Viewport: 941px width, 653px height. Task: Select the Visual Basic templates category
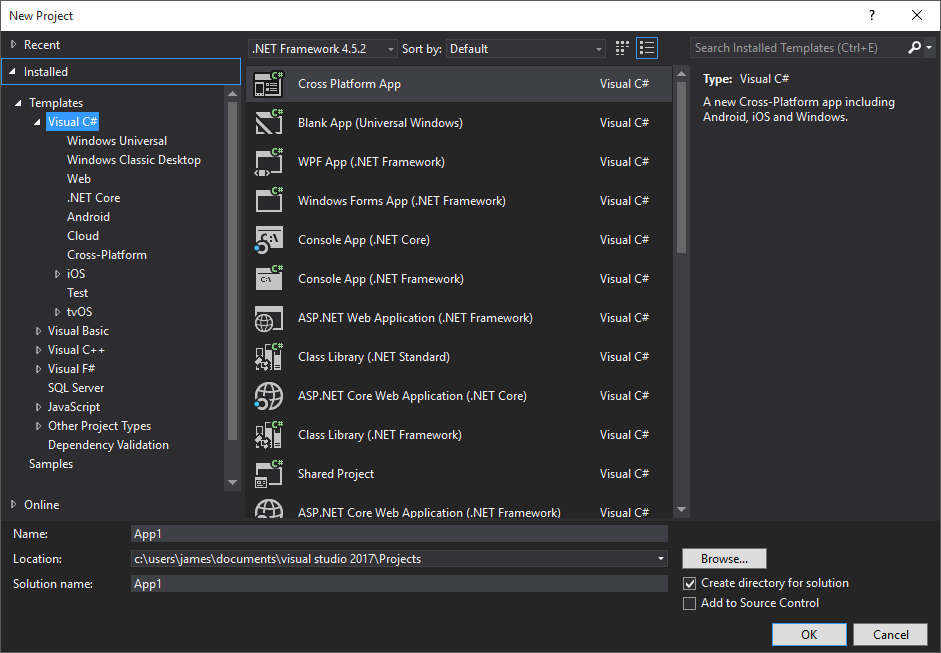coord(78,330)
